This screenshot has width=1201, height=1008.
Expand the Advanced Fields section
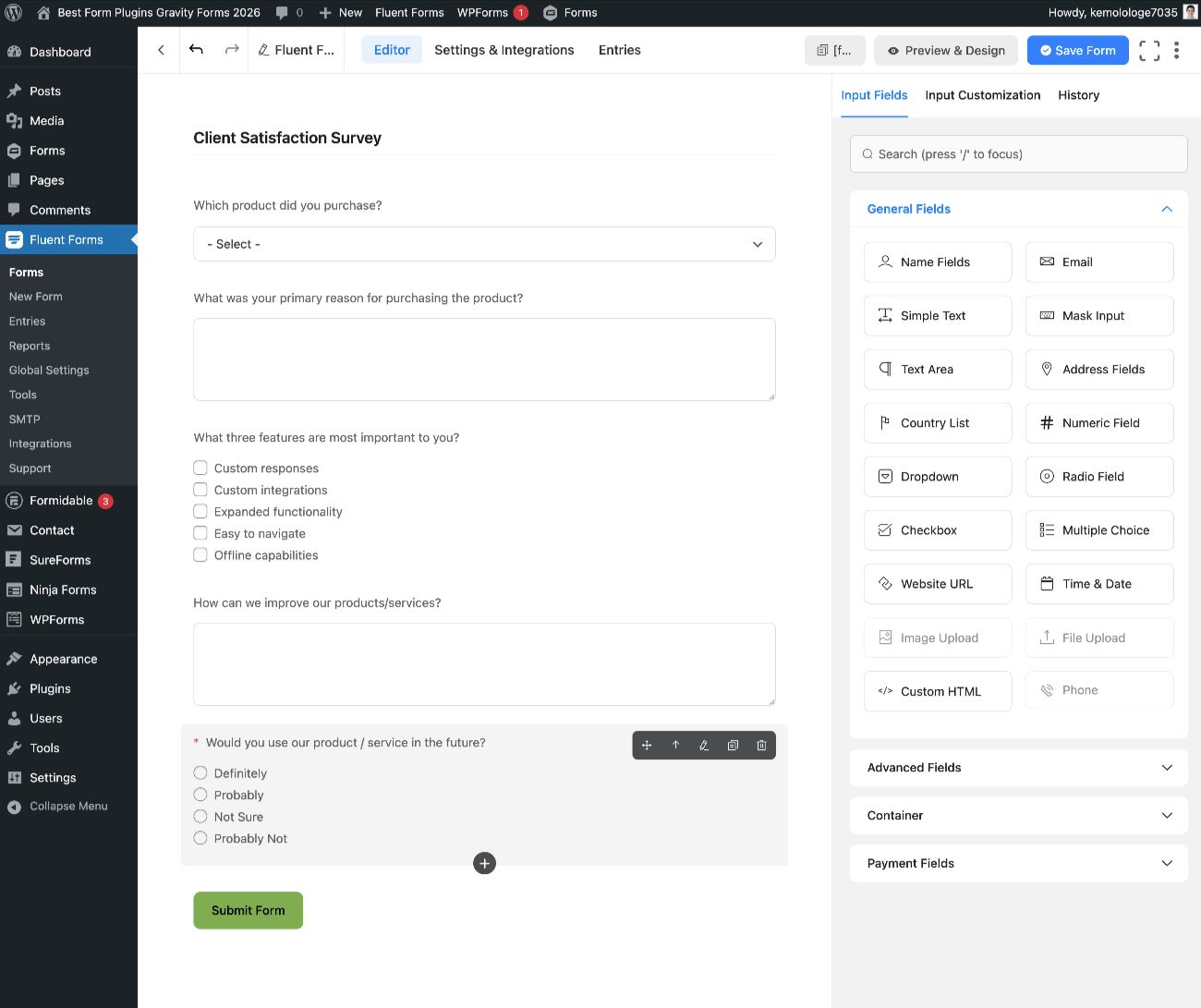point(1018,768)
